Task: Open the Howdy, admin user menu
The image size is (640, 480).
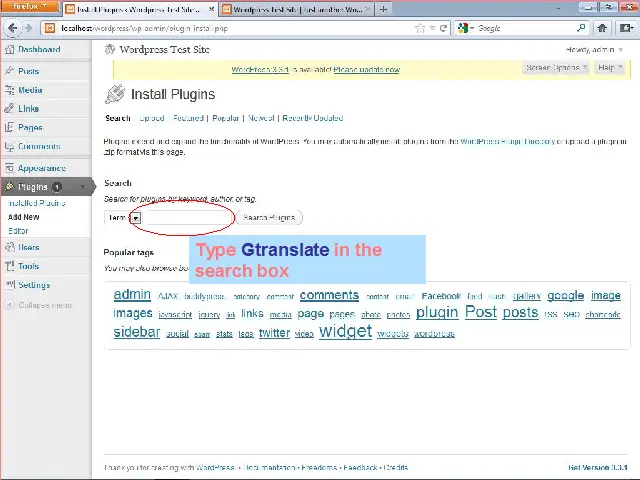Action: pyautogui.click(x=594, y=49)
